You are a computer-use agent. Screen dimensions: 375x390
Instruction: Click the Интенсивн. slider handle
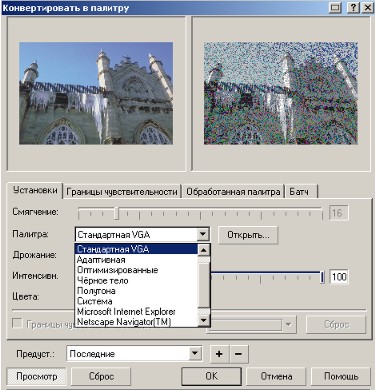(322, 277)
